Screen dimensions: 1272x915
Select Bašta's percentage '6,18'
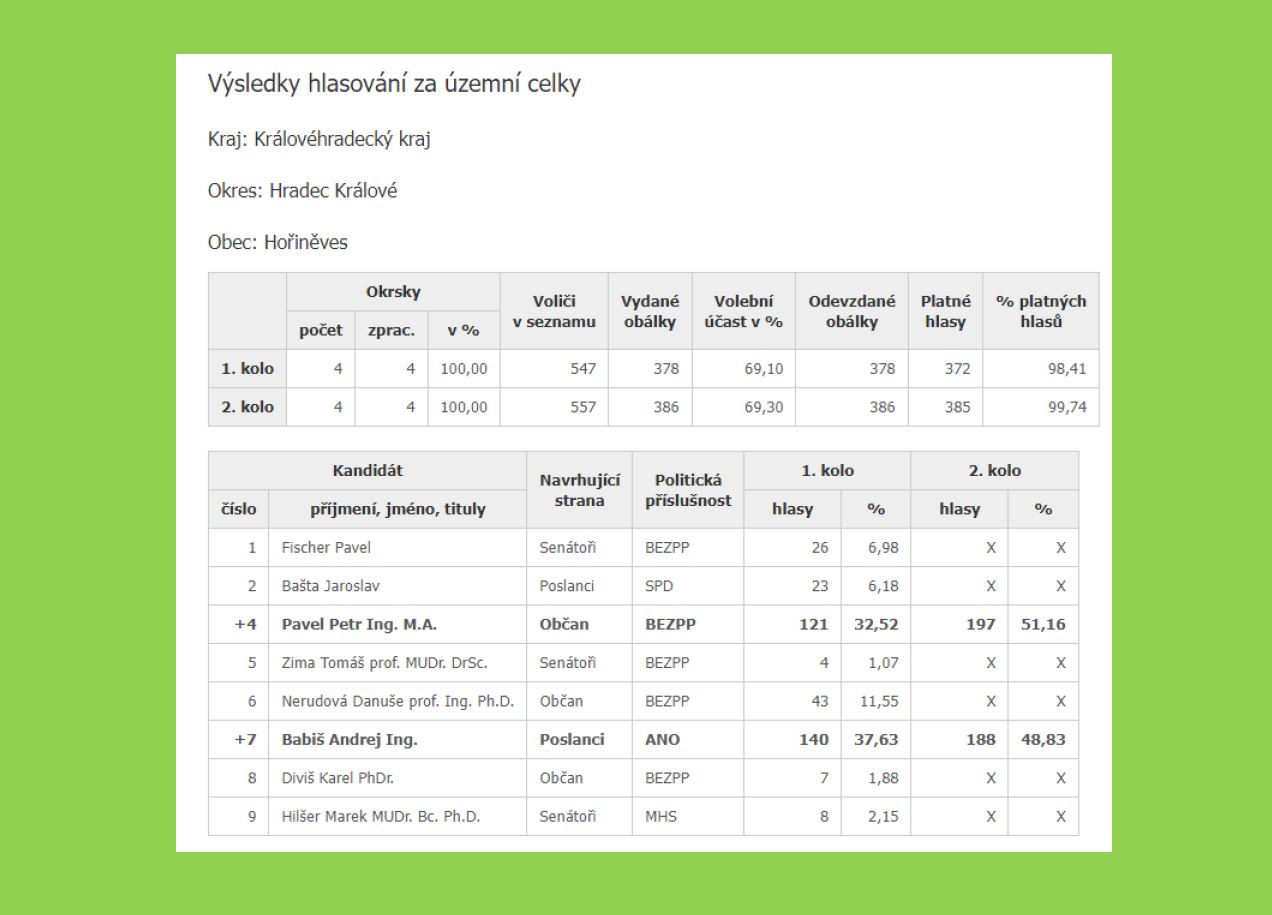pyautogui.click(x=883, y=586)
